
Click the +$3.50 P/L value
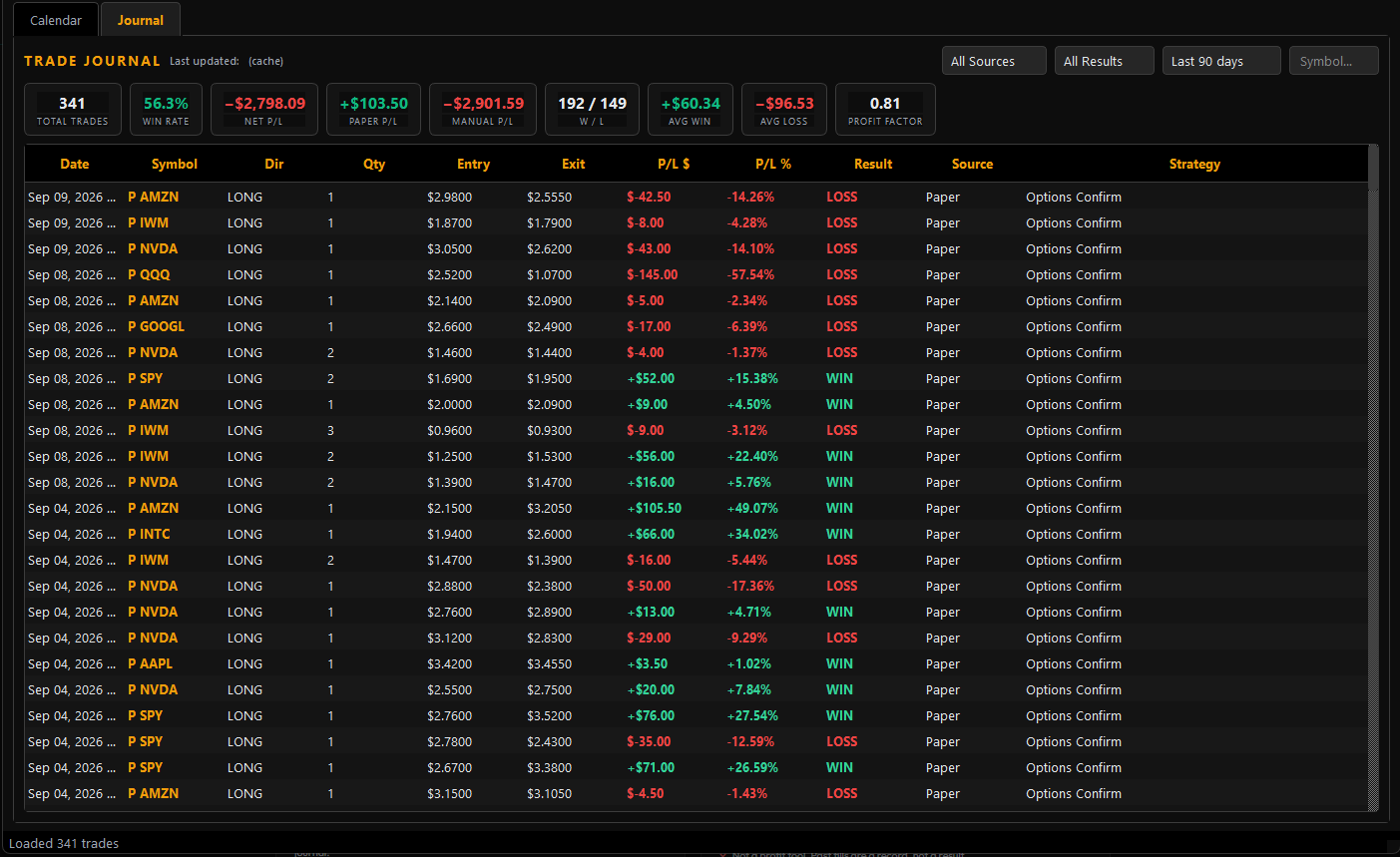point(647,663)
